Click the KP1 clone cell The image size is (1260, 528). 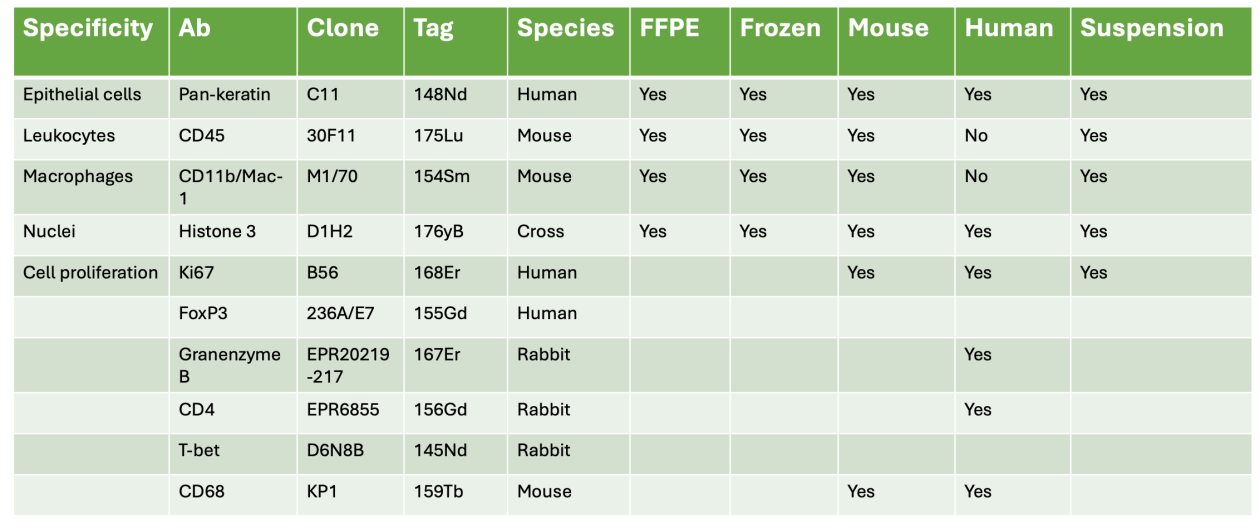[x=324, y=492]
